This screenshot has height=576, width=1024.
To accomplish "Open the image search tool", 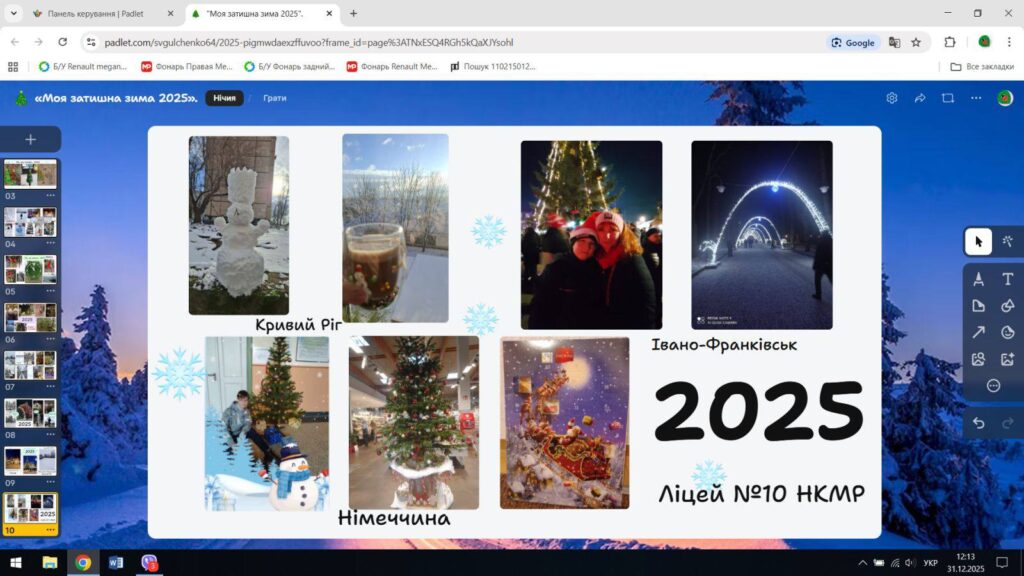I will click(x=978, y=359).
